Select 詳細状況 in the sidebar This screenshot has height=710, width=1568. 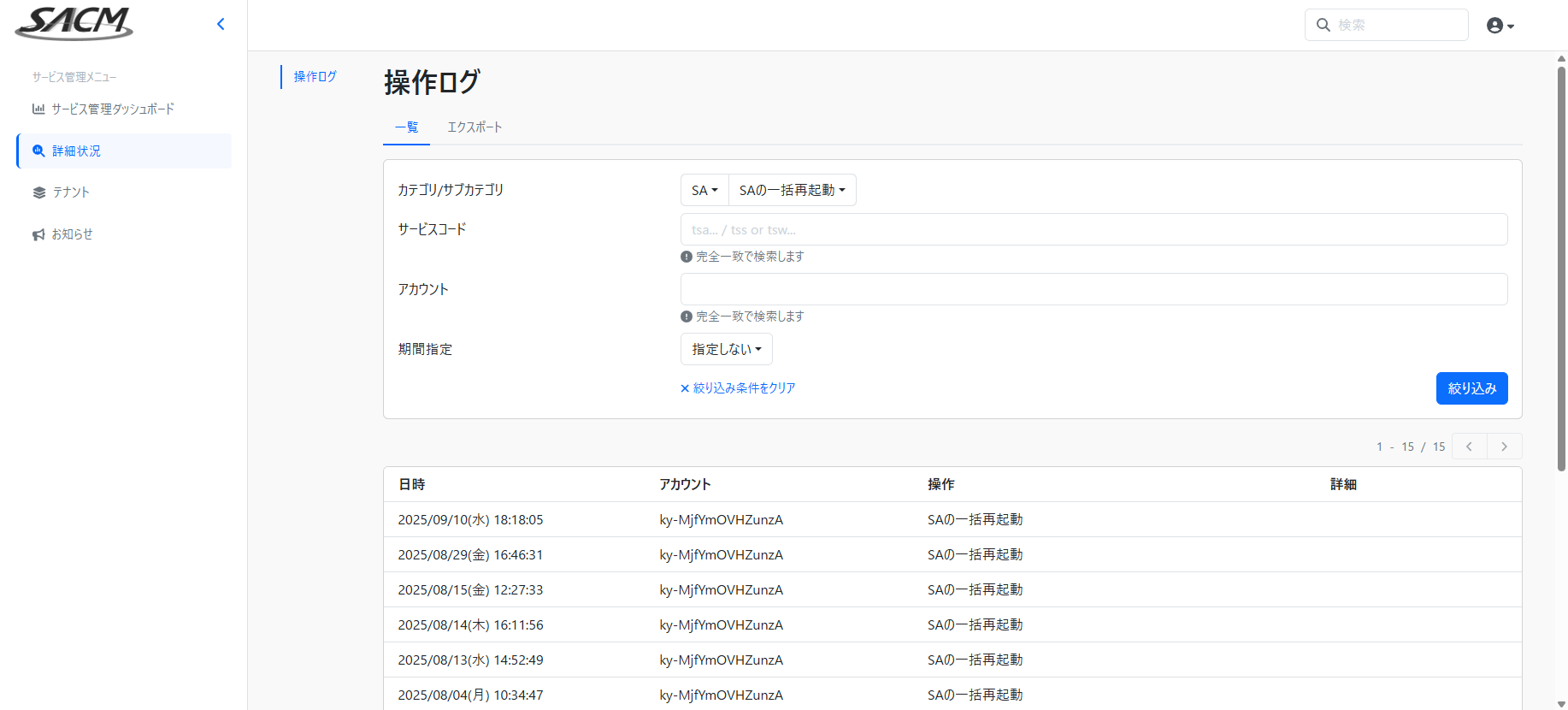(76, 151)
